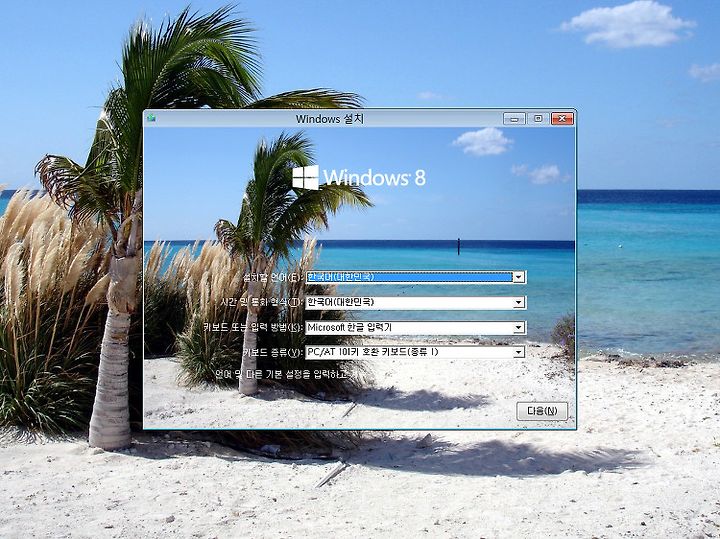720x539 pixels.
Task: Maximize the Windows 설치 window
Action: 538,119
